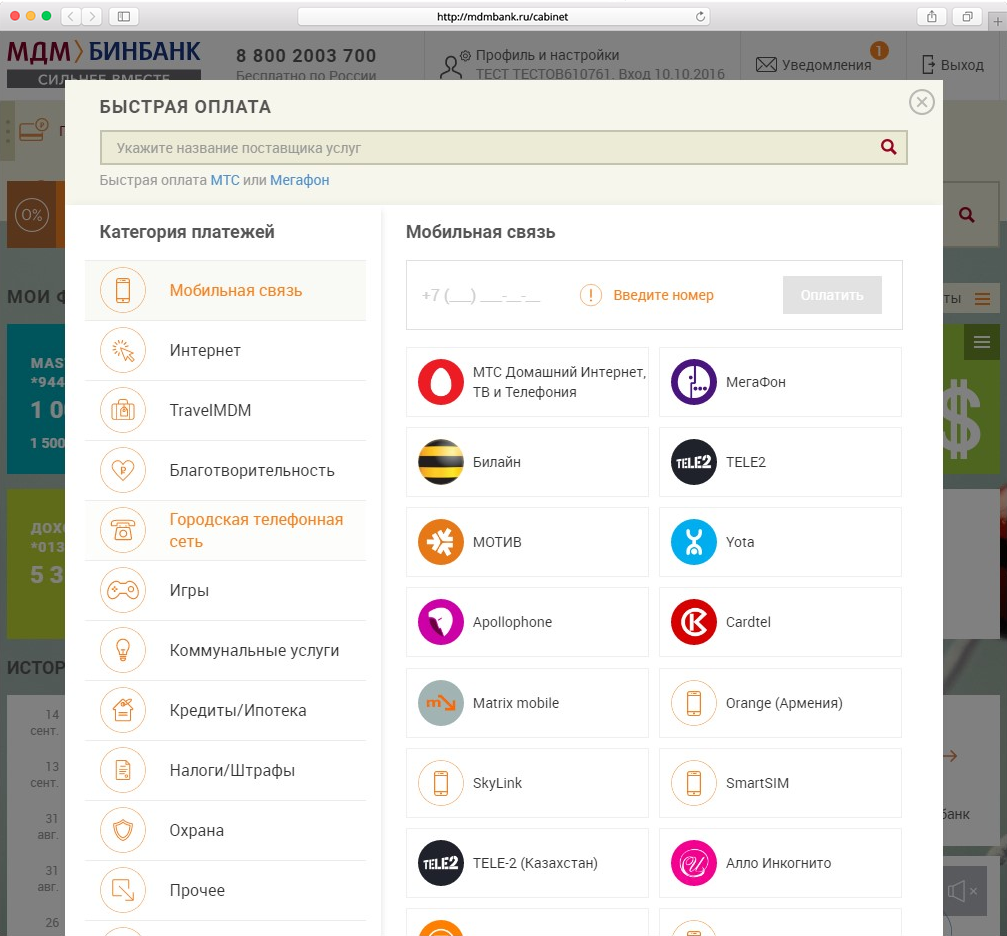Choose the TravelMDM suitcase icon
1007x936 pixels.
pos(123,410)
